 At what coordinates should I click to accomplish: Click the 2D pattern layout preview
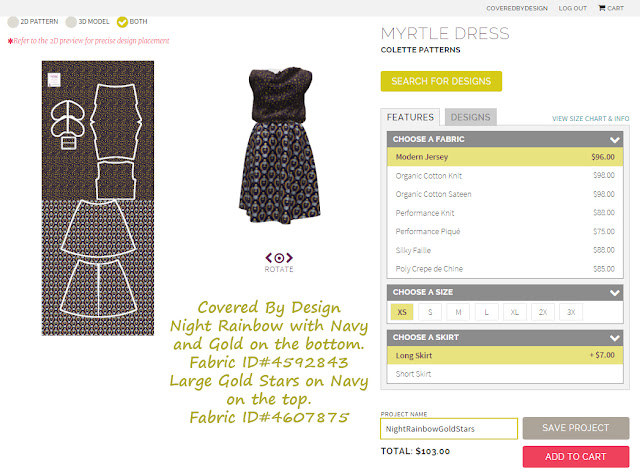point(98,198)
